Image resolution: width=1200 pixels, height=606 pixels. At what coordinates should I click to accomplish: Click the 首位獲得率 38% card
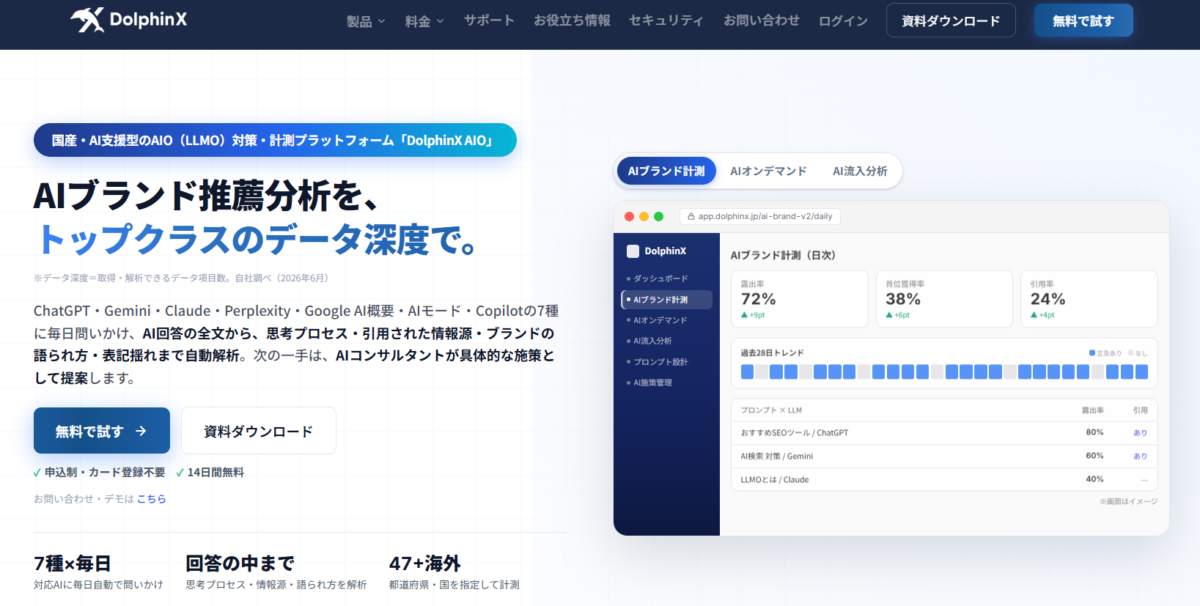click(x=944, y=299)
